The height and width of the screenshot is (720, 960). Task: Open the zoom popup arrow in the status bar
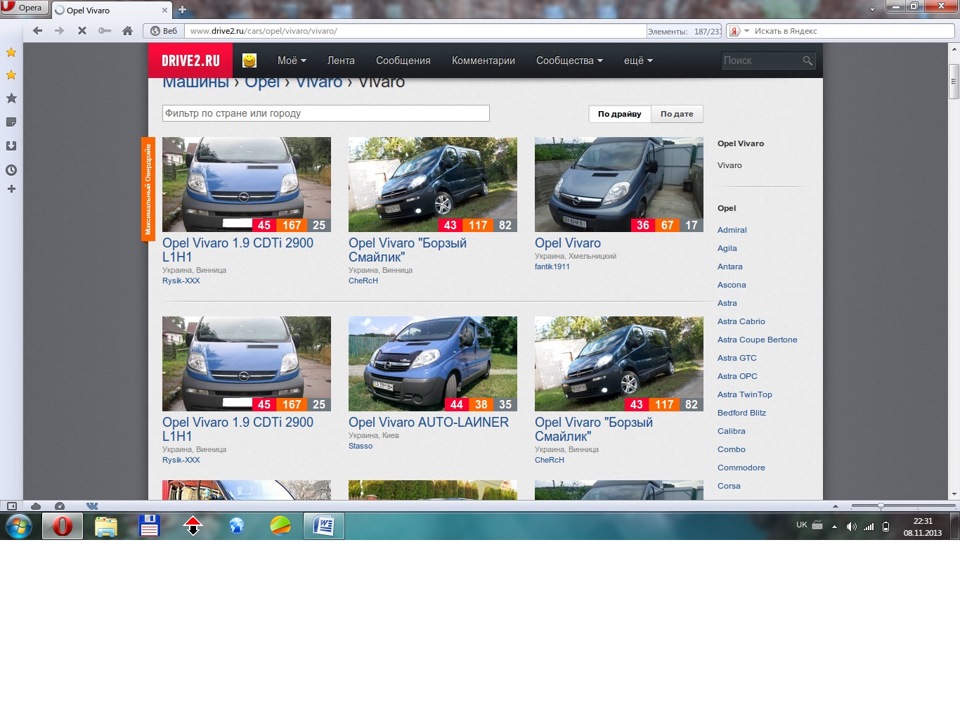tap(835, 506)
